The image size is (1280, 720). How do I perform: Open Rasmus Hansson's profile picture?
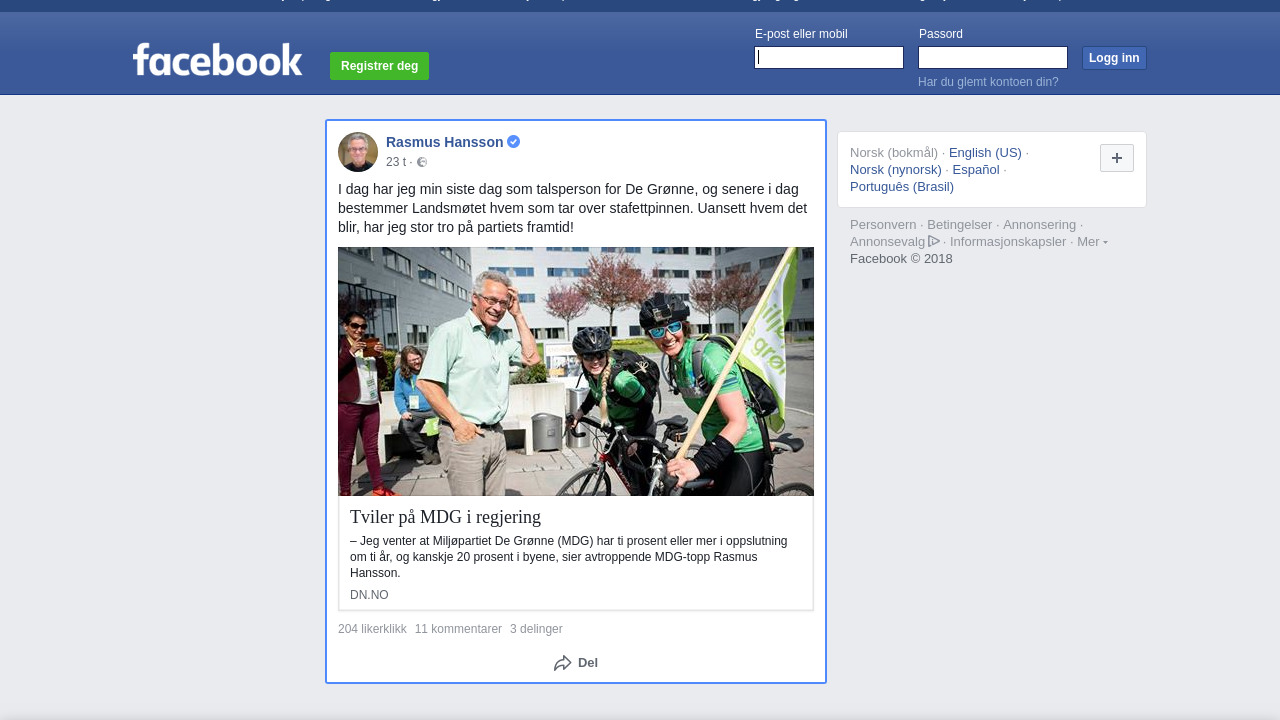[x=358, y=152]
